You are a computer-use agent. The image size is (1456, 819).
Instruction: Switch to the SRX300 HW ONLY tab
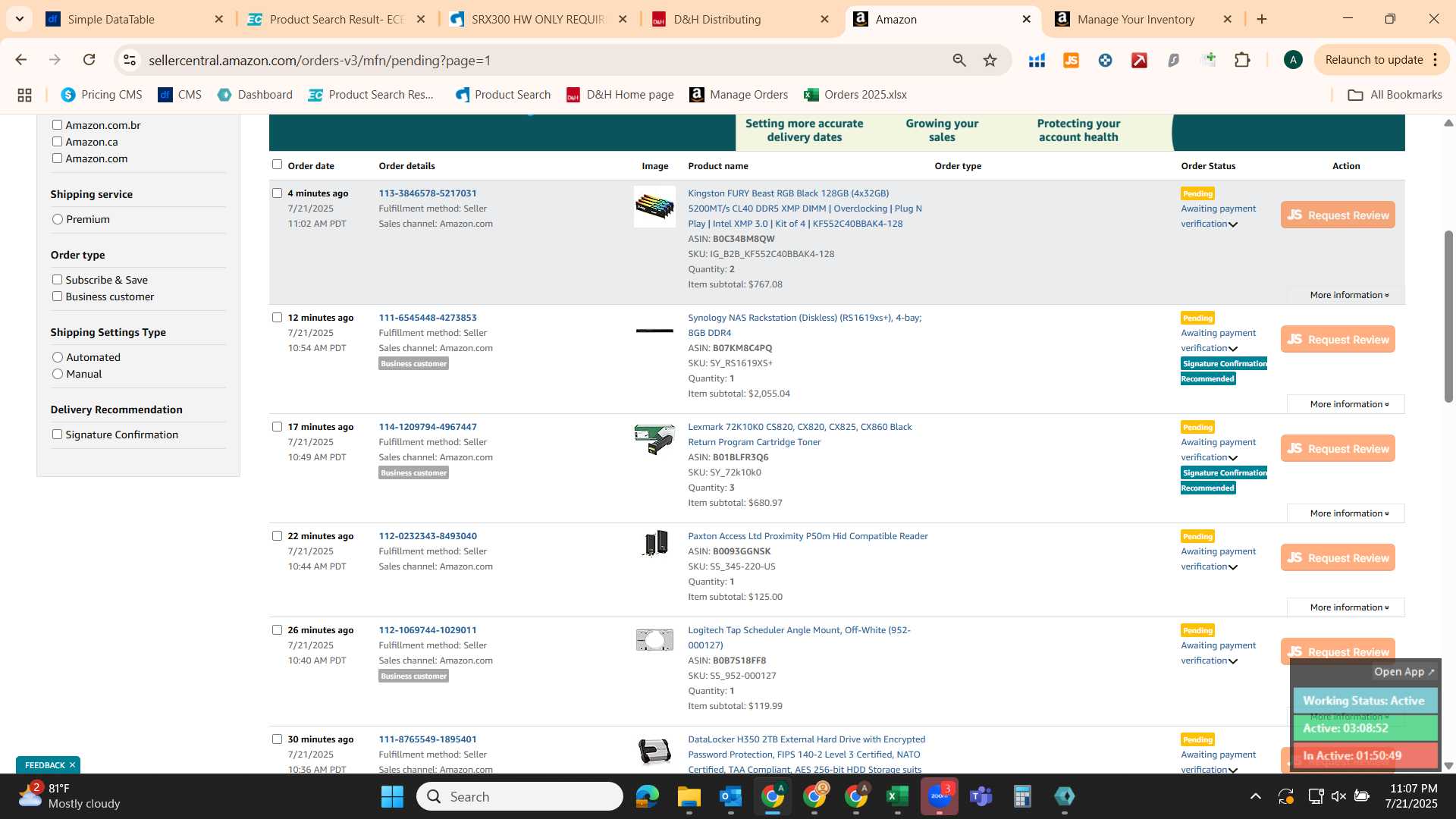[537, 19]
